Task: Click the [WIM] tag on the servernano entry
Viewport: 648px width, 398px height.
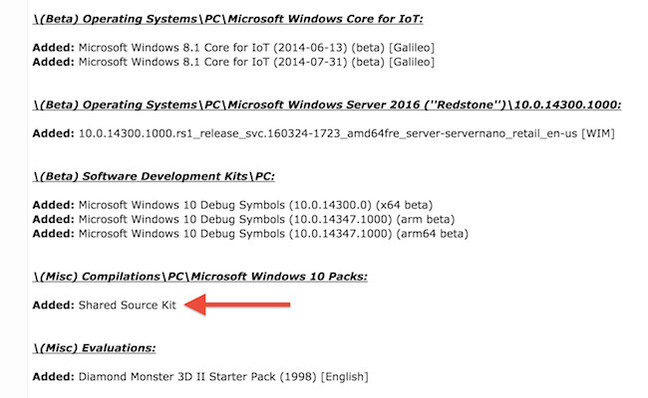Action: click(x=598, y=133)
